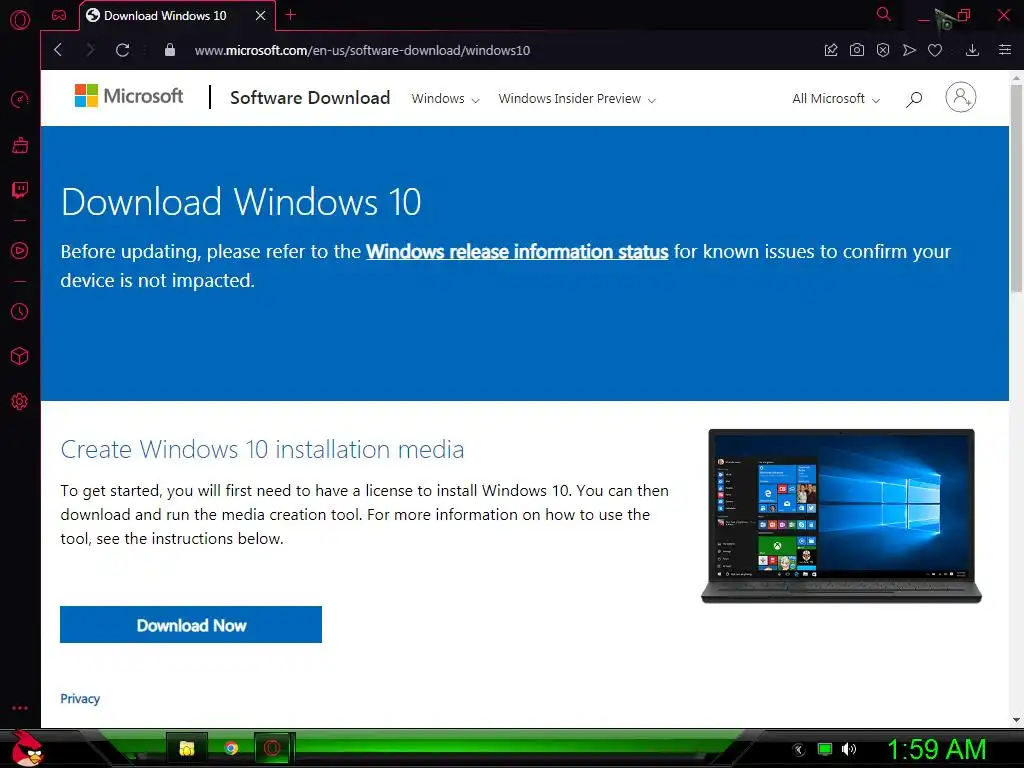Image resolution: width=1024 pixels, height=768 pixels.
Task: Click the Software Download heading link
Action: (310, 98)
